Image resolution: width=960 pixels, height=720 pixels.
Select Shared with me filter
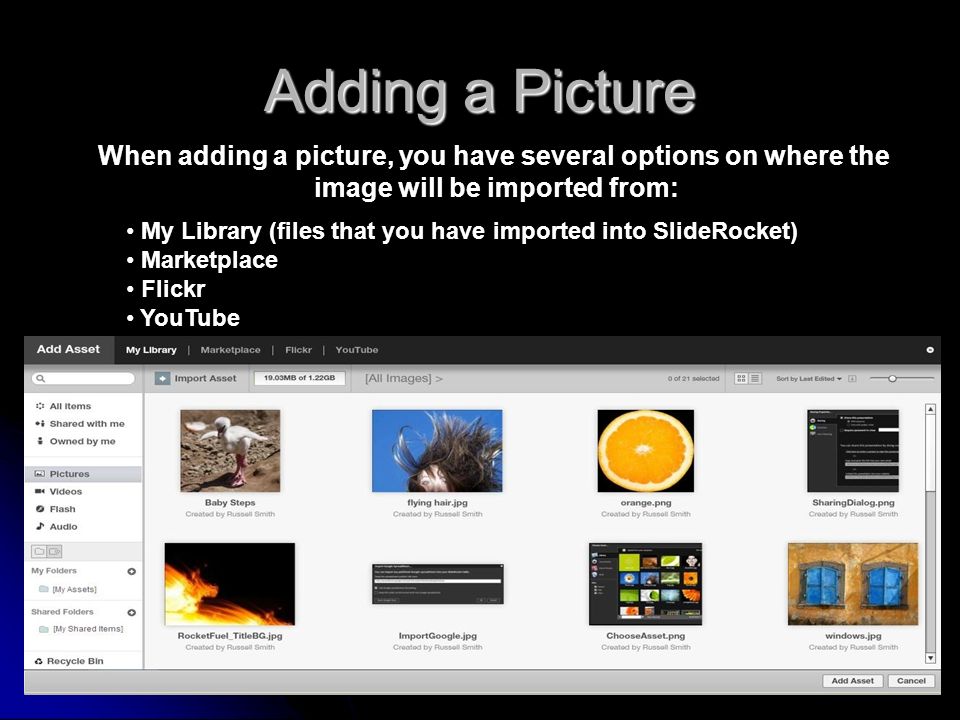(80, 424)
